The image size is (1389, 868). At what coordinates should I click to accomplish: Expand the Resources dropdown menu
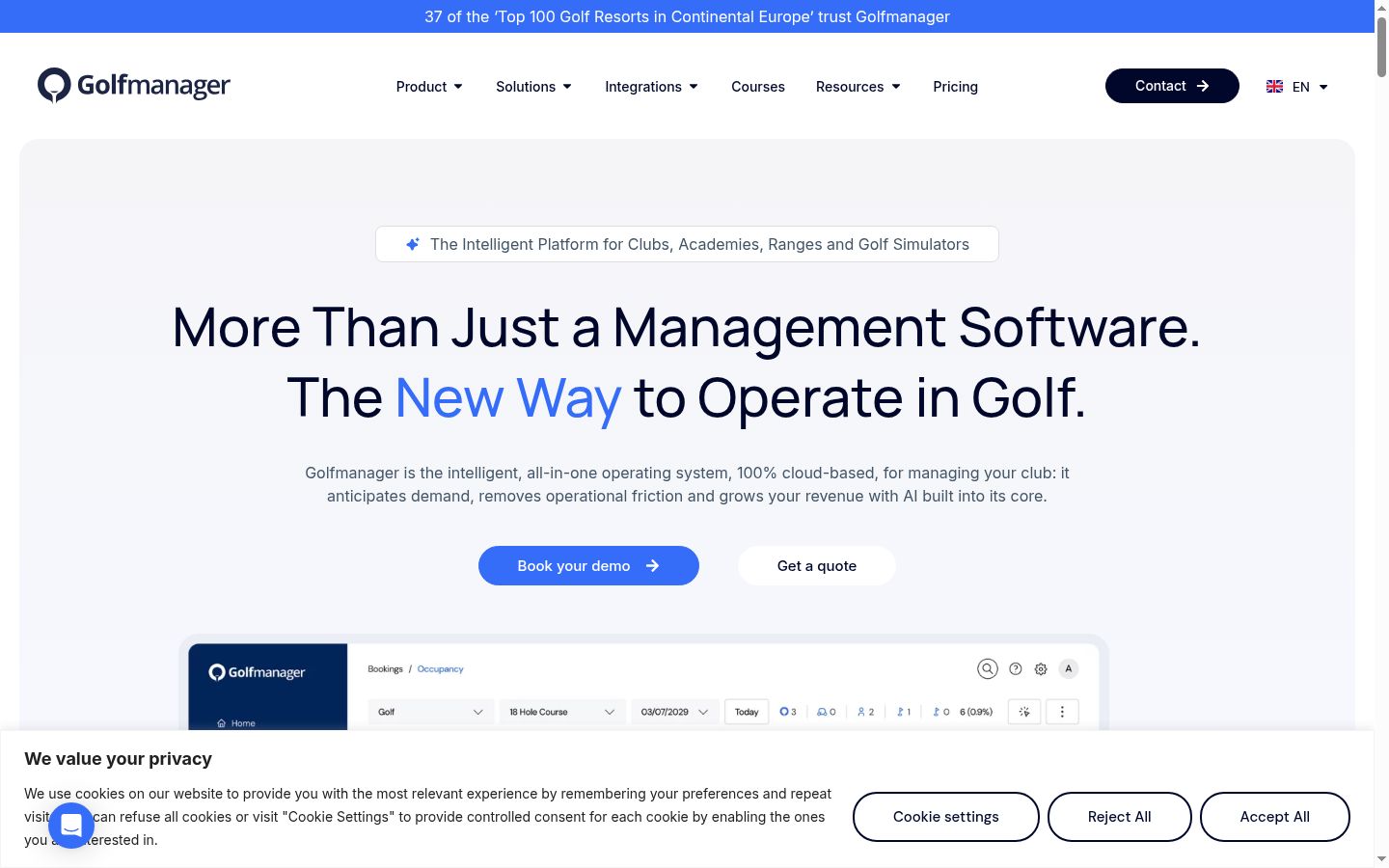coord(858,87)
